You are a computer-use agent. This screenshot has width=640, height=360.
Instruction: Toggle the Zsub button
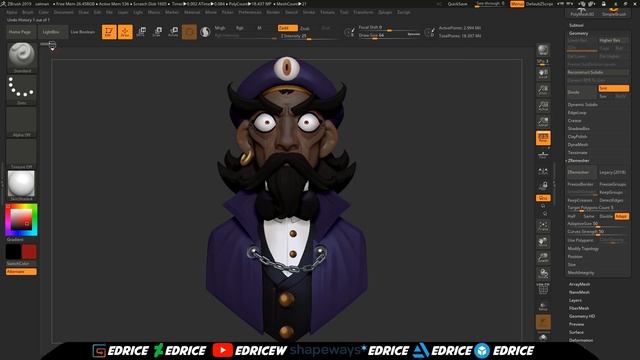click(x=305, y=28)
